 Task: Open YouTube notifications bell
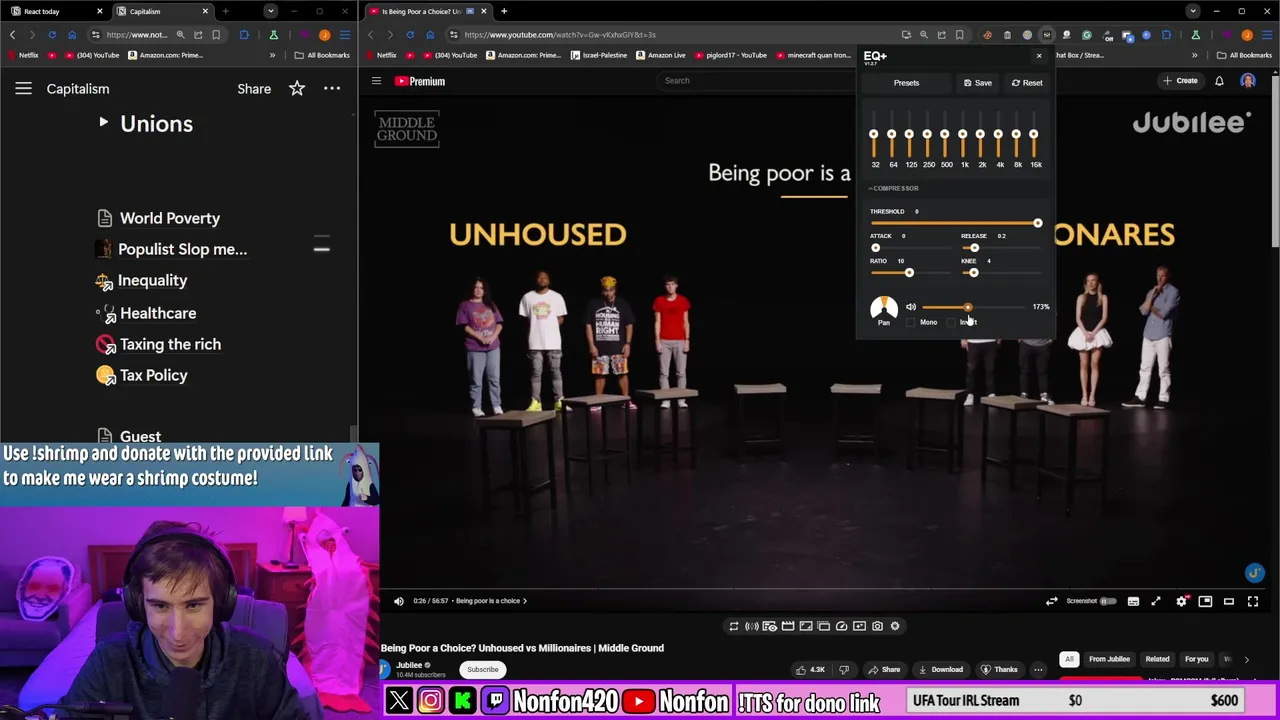(1219, 81)
